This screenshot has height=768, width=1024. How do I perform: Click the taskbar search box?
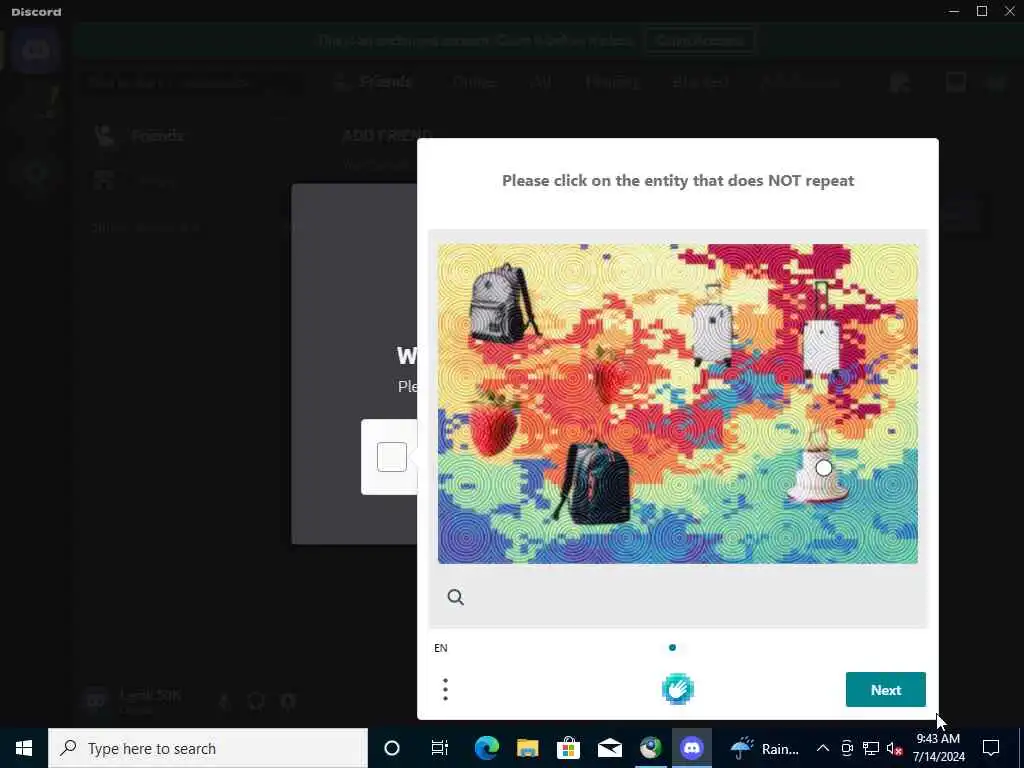pos(208,748)
